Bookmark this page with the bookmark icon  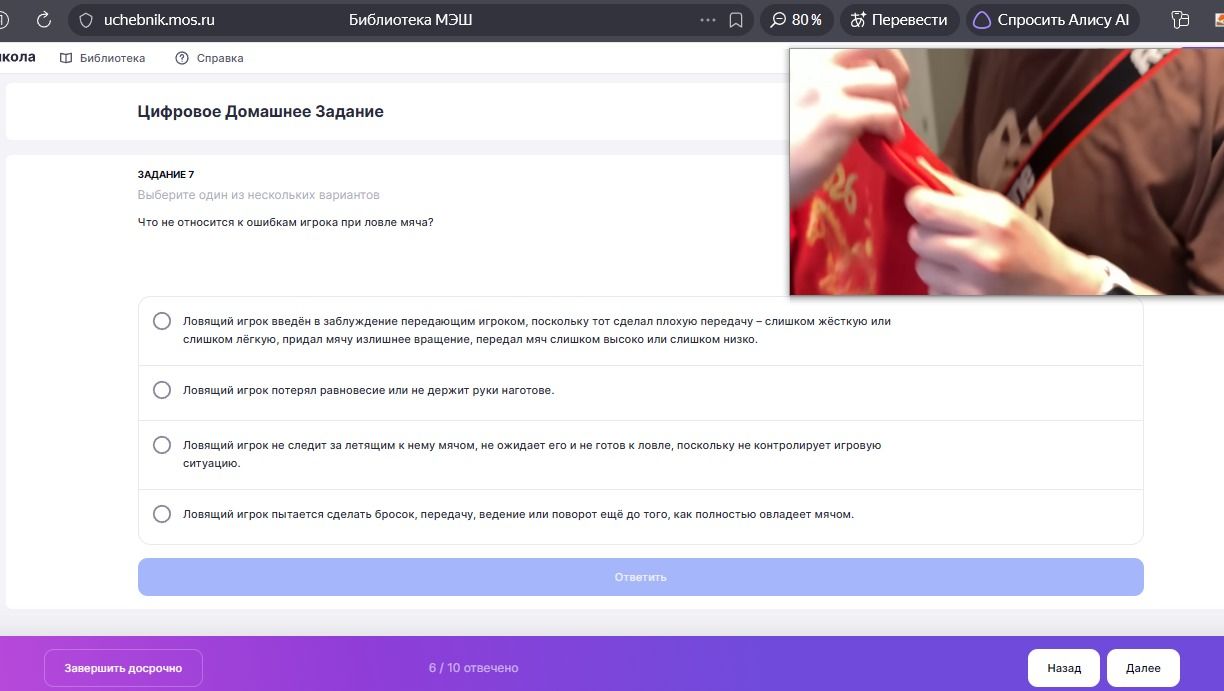click(x=736, y=20)
